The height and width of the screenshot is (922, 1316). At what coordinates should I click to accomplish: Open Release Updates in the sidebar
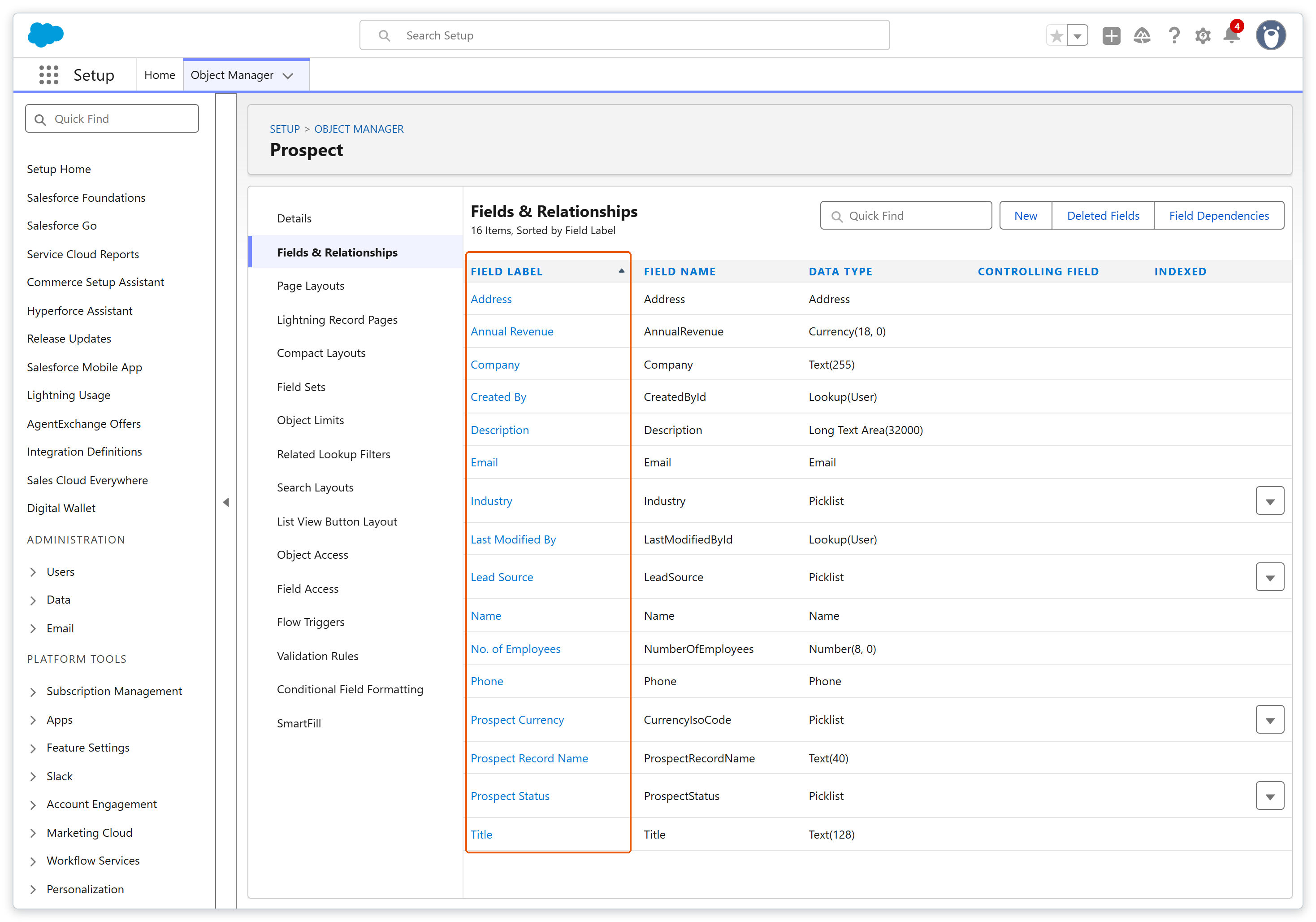(69, 339)
